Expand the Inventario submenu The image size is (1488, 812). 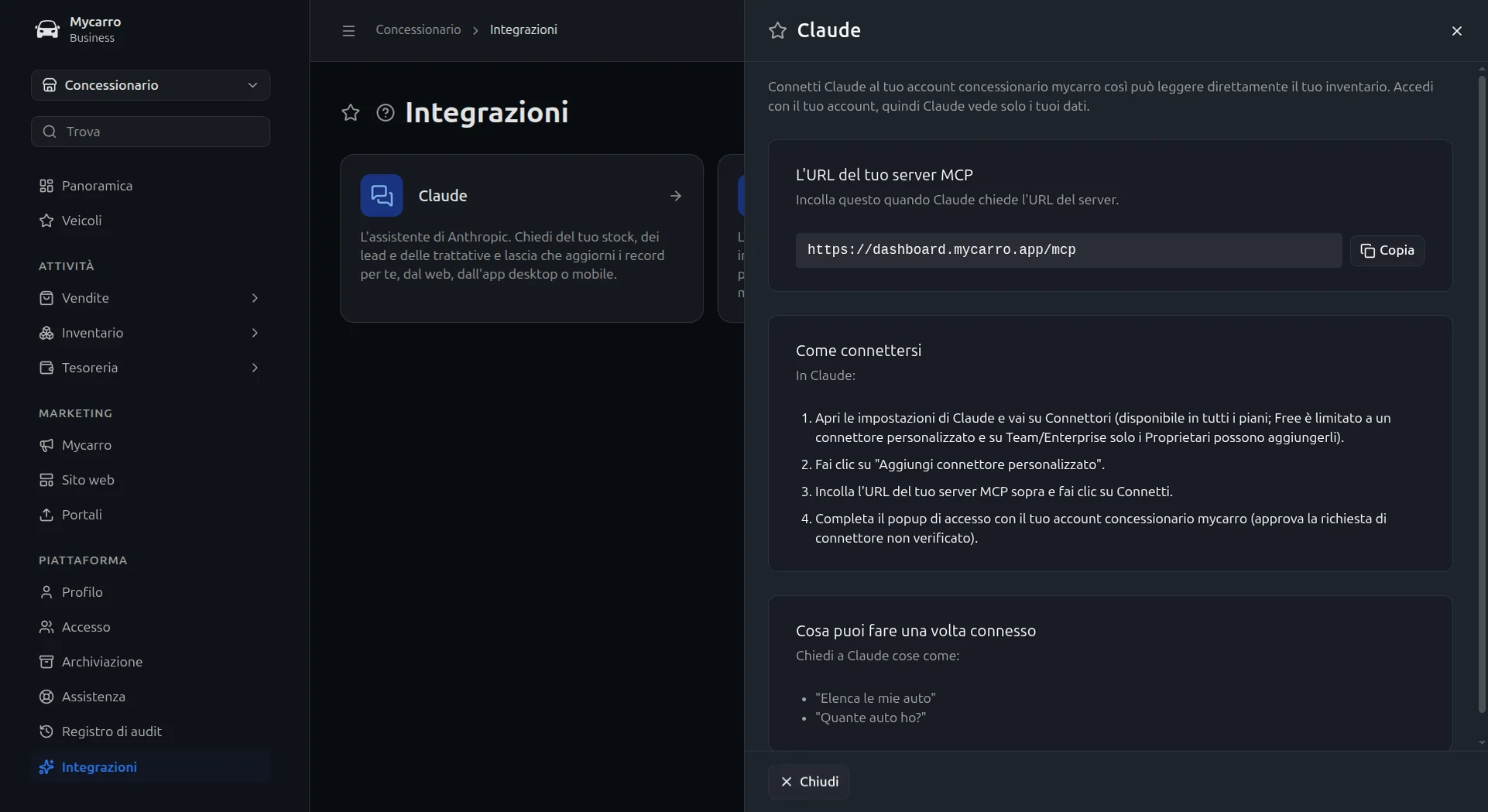255,333
